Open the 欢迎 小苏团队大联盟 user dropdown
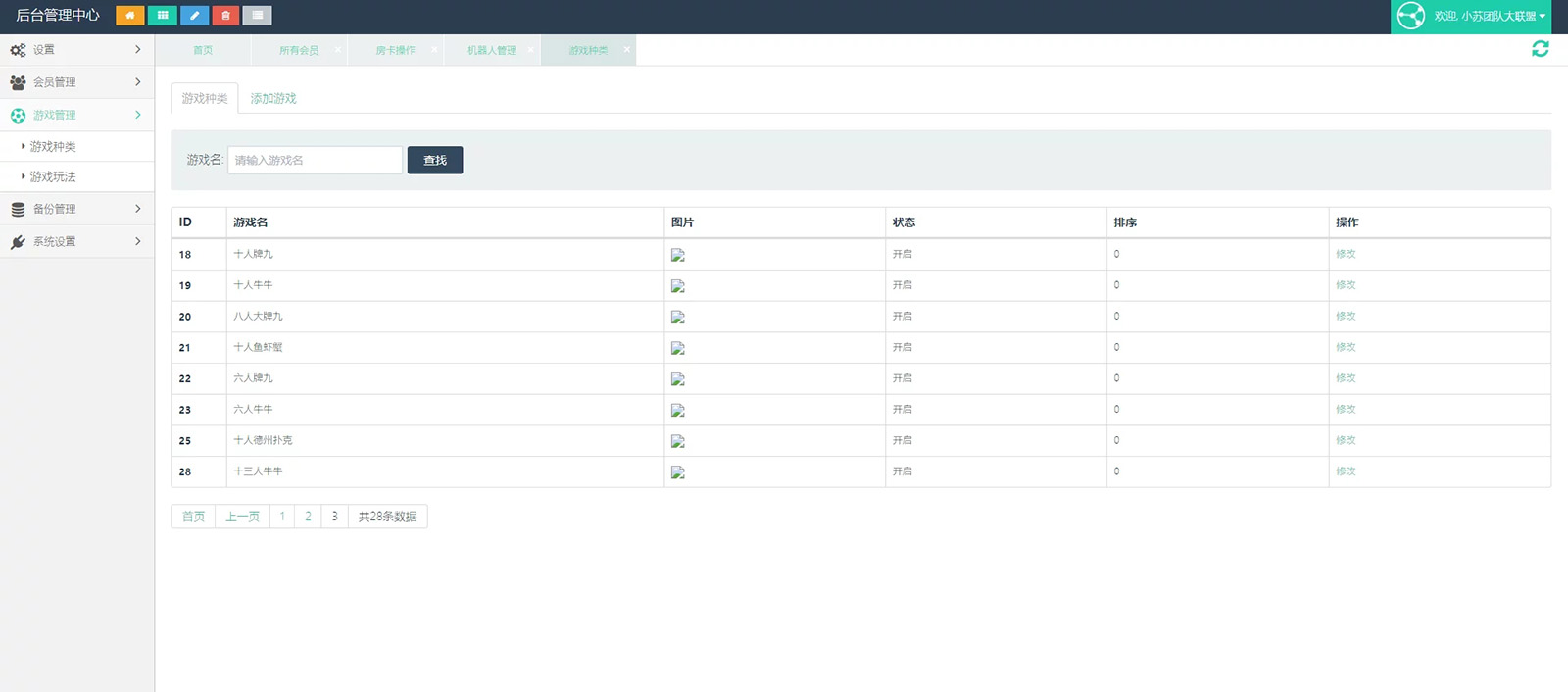The width and height of the screenshot is (1568, 692). pos(1490,17)
